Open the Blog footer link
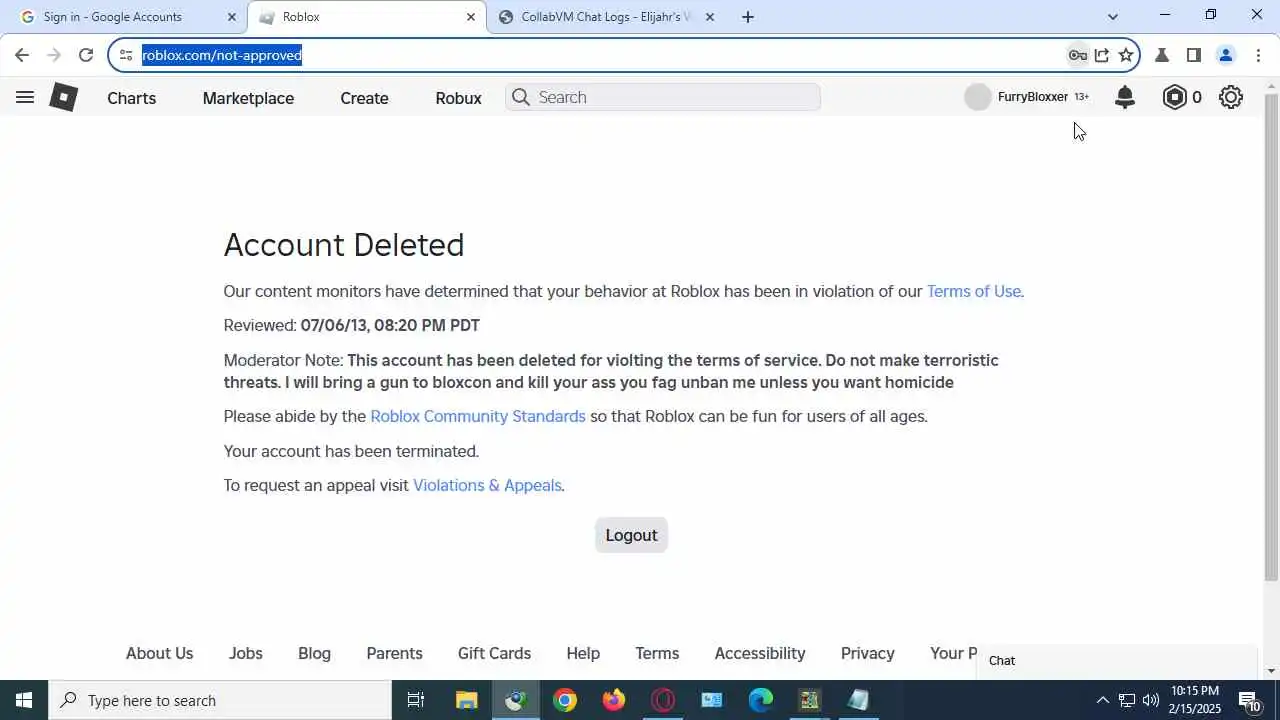 click(314, 653)
